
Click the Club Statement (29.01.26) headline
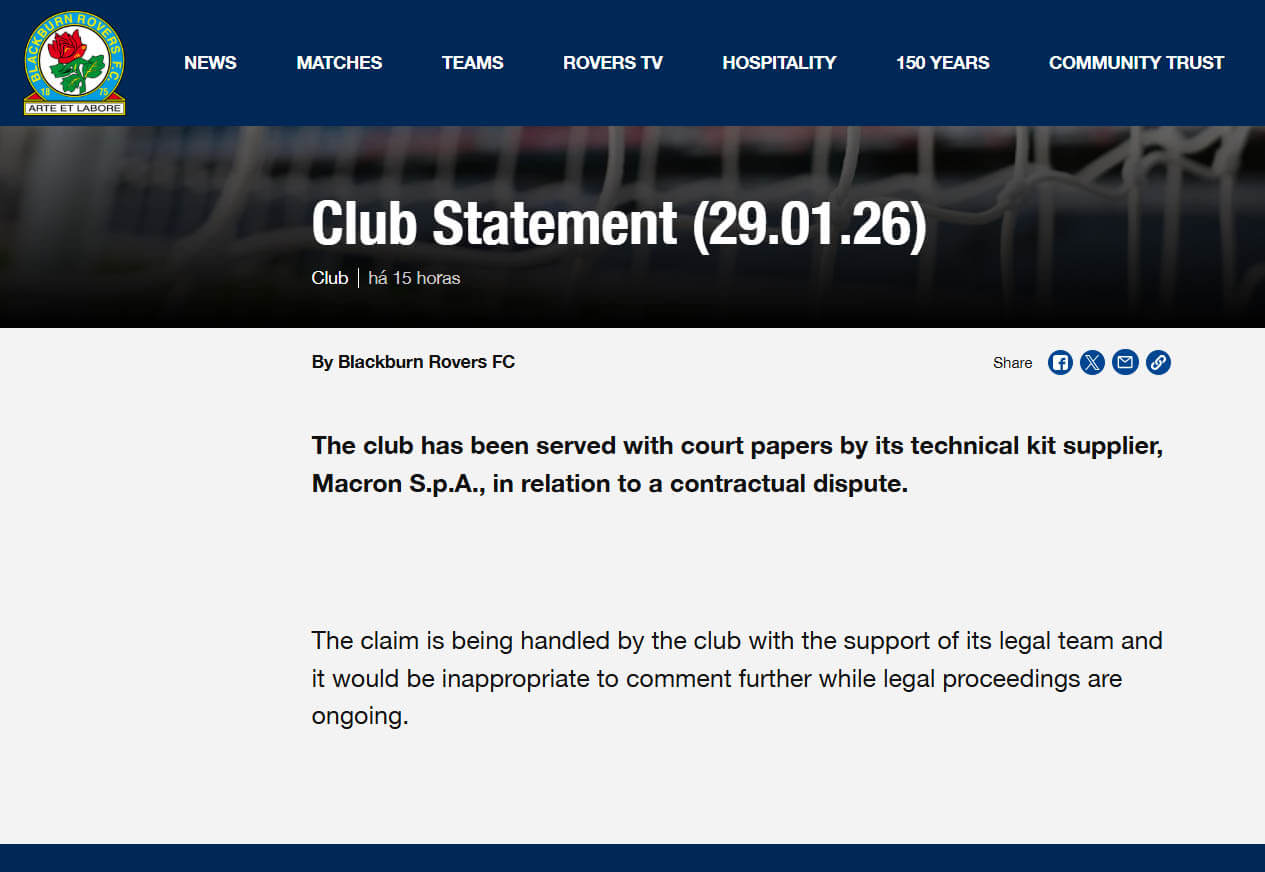(619, 223)
